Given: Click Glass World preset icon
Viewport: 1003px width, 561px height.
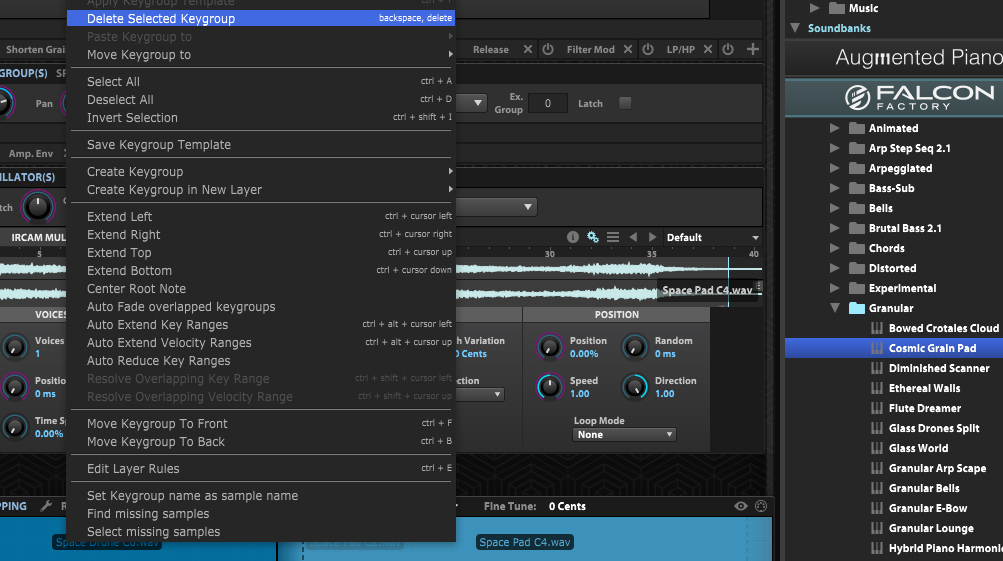Looking at the screenshot, I should coord(877,448).
